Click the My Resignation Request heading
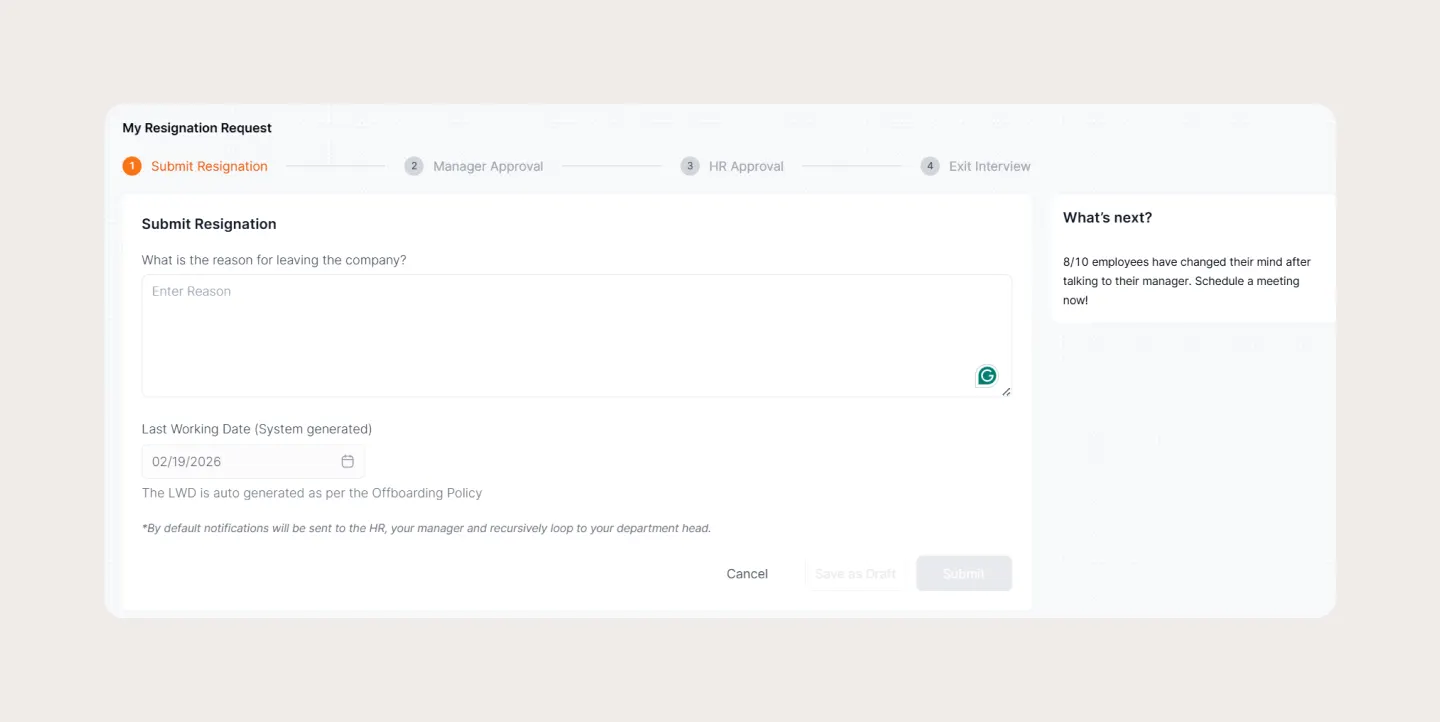Screen dimensions: 1440x722 196,127
